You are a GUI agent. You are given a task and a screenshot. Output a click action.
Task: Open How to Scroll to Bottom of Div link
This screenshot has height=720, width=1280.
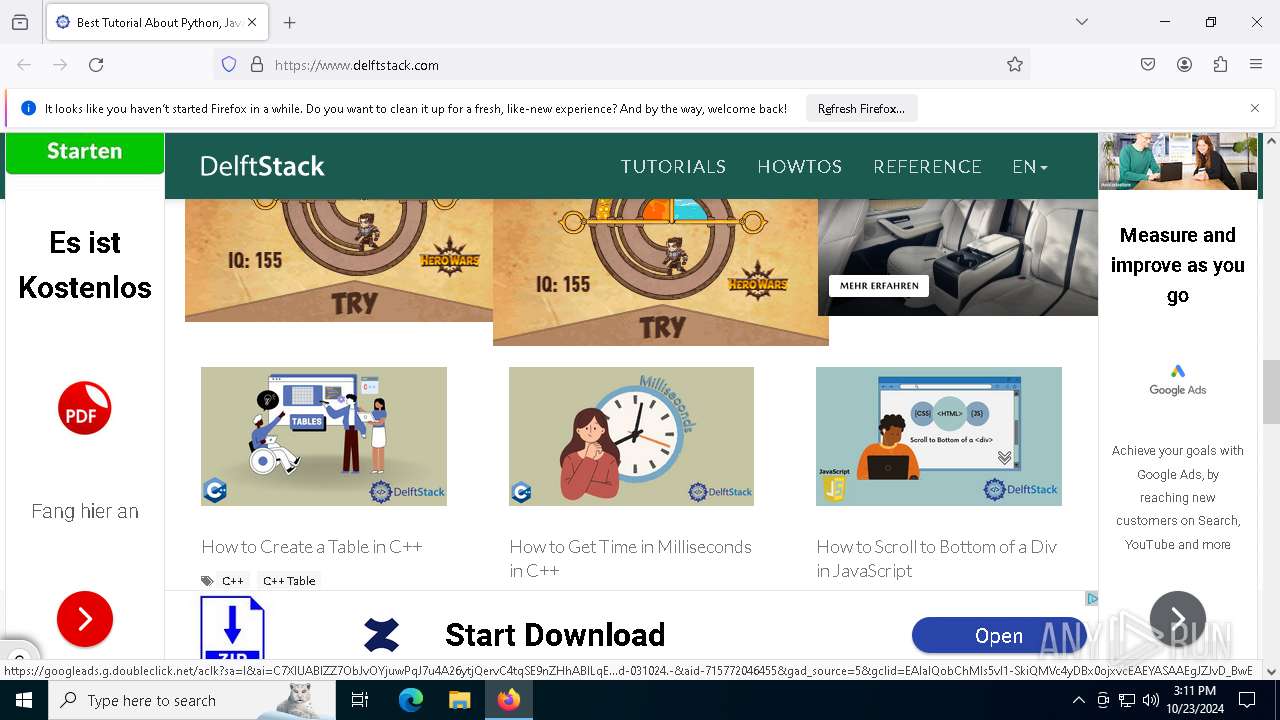(937, 559)
